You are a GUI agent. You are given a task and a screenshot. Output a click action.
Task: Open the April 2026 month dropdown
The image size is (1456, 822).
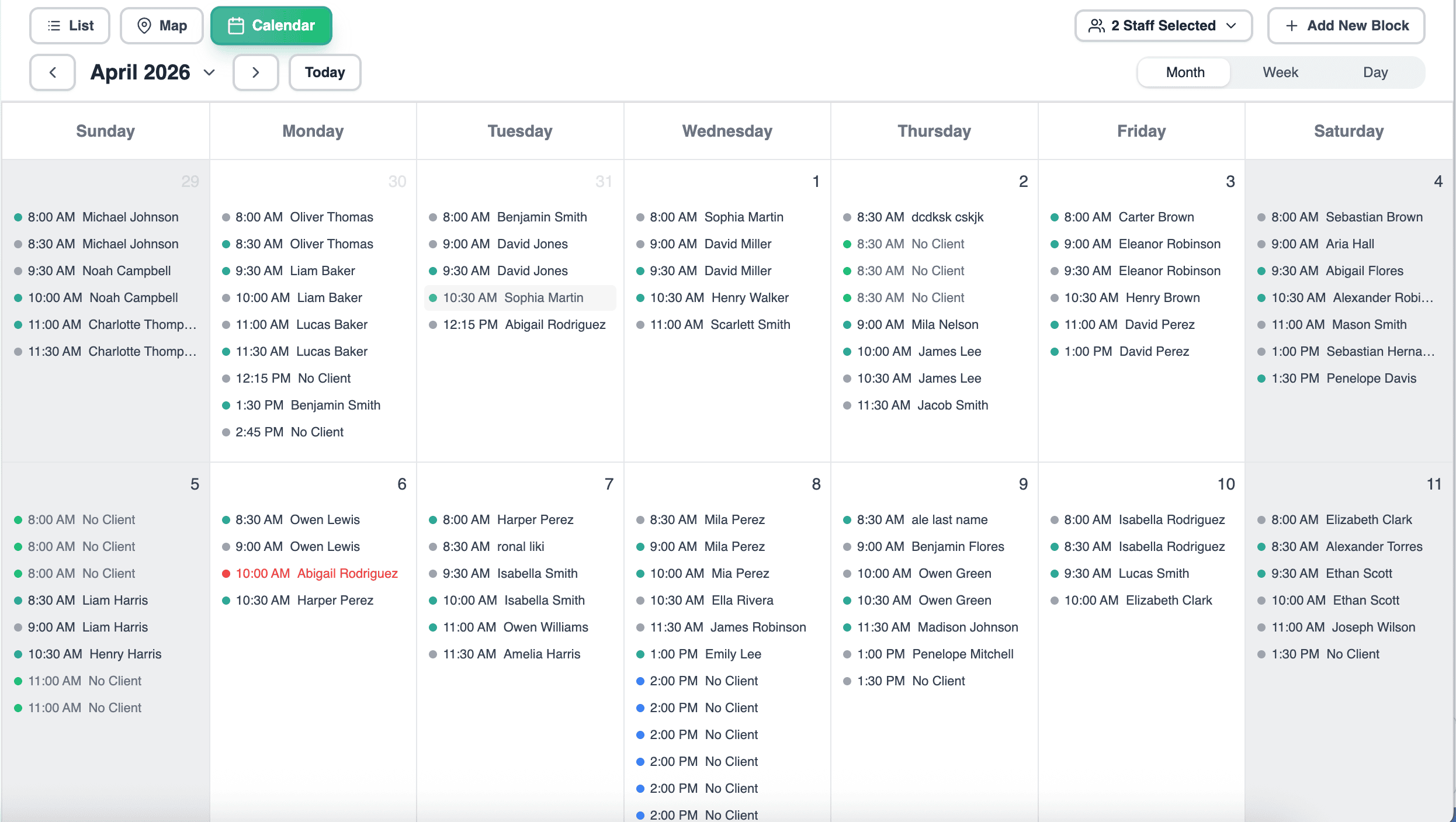140,72
